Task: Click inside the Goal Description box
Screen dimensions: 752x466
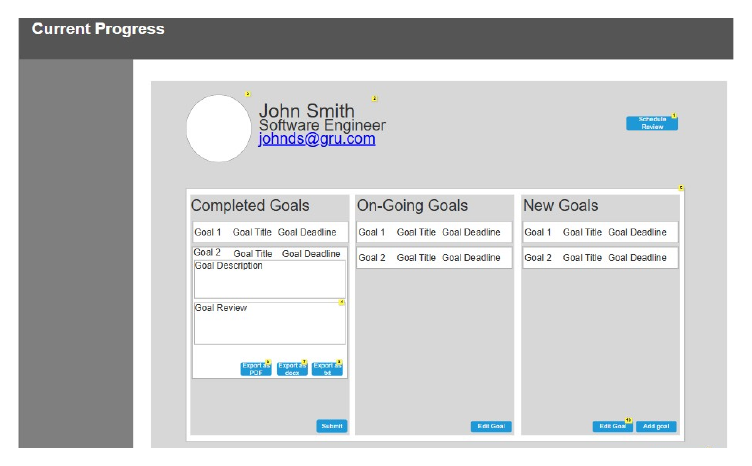Action: click(270, 280)
